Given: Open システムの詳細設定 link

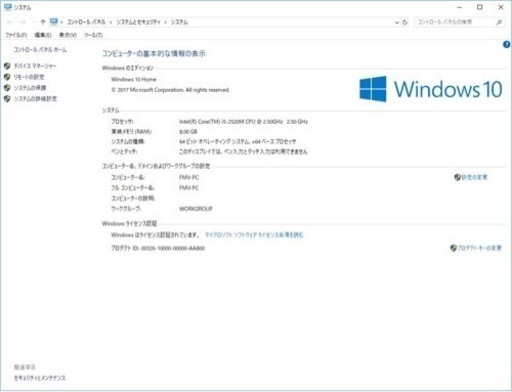Looking at the screenshot, I should 35,99.
